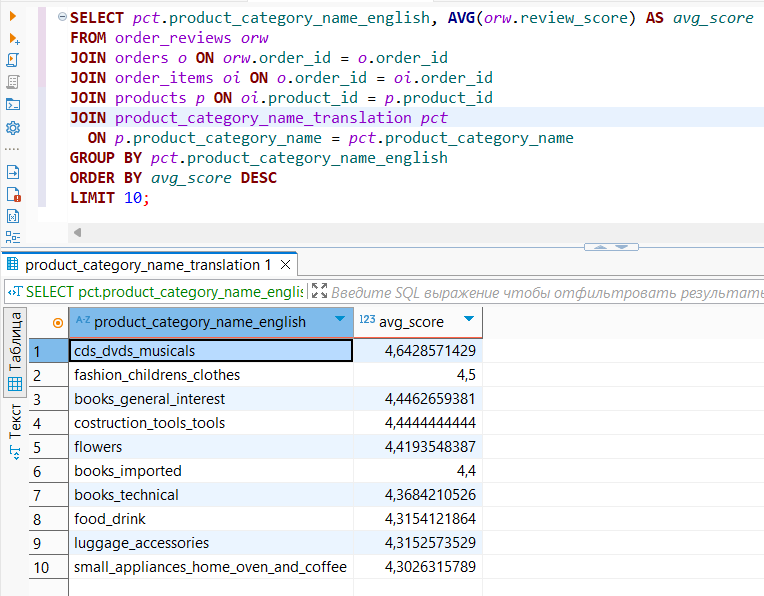Click the expand filter panel icon
This screenshot has width=764, height=596.
coord(319,291)
